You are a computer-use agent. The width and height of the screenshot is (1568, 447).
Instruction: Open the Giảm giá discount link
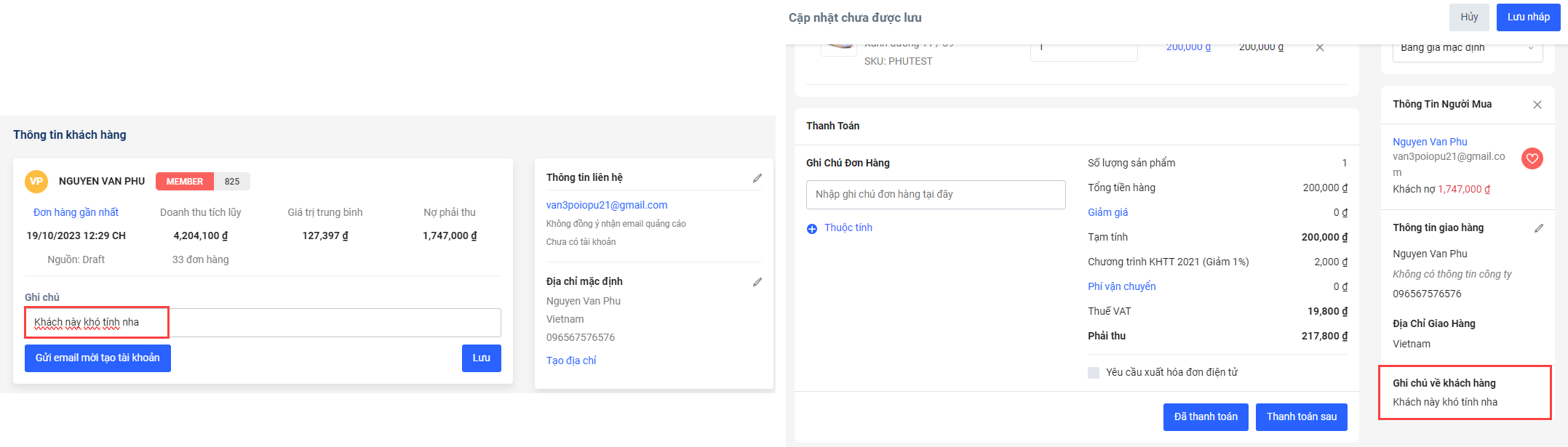[x=1107, y=213]
